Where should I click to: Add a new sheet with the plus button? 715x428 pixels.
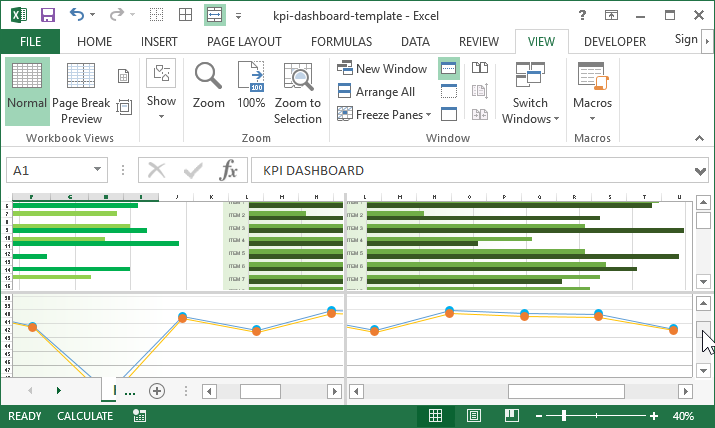156,391
